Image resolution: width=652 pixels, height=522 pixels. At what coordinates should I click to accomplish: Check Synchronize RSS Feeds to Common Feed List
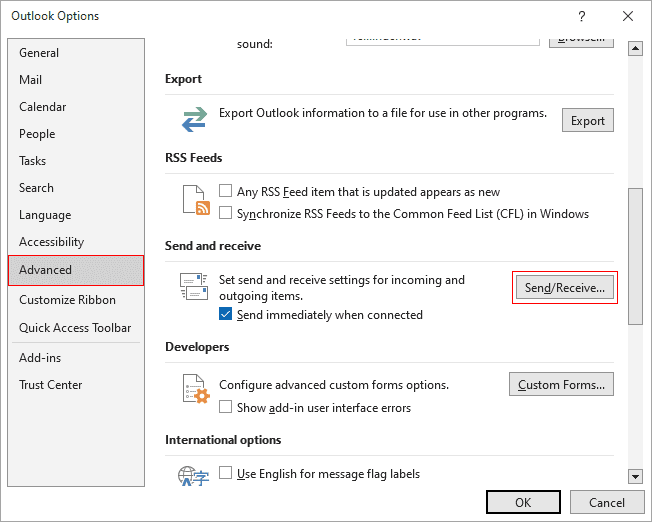(x=225, y=213)
